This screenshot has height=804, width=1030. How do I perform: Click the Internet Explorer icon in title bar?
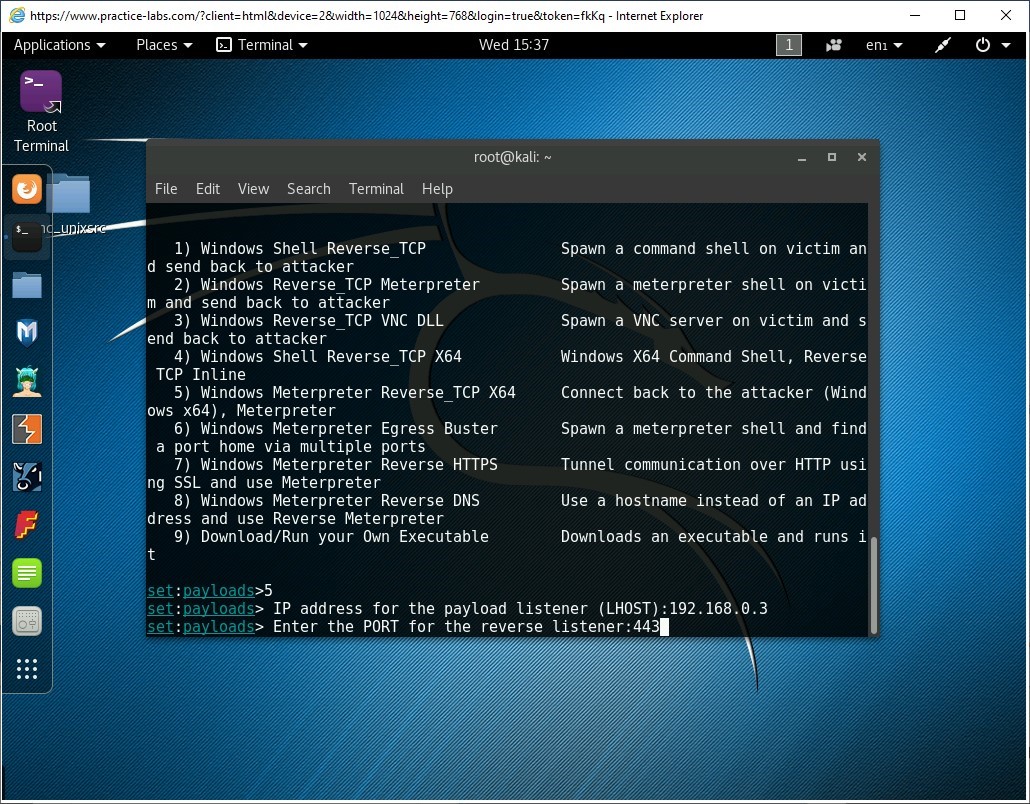tap(17, 15)
